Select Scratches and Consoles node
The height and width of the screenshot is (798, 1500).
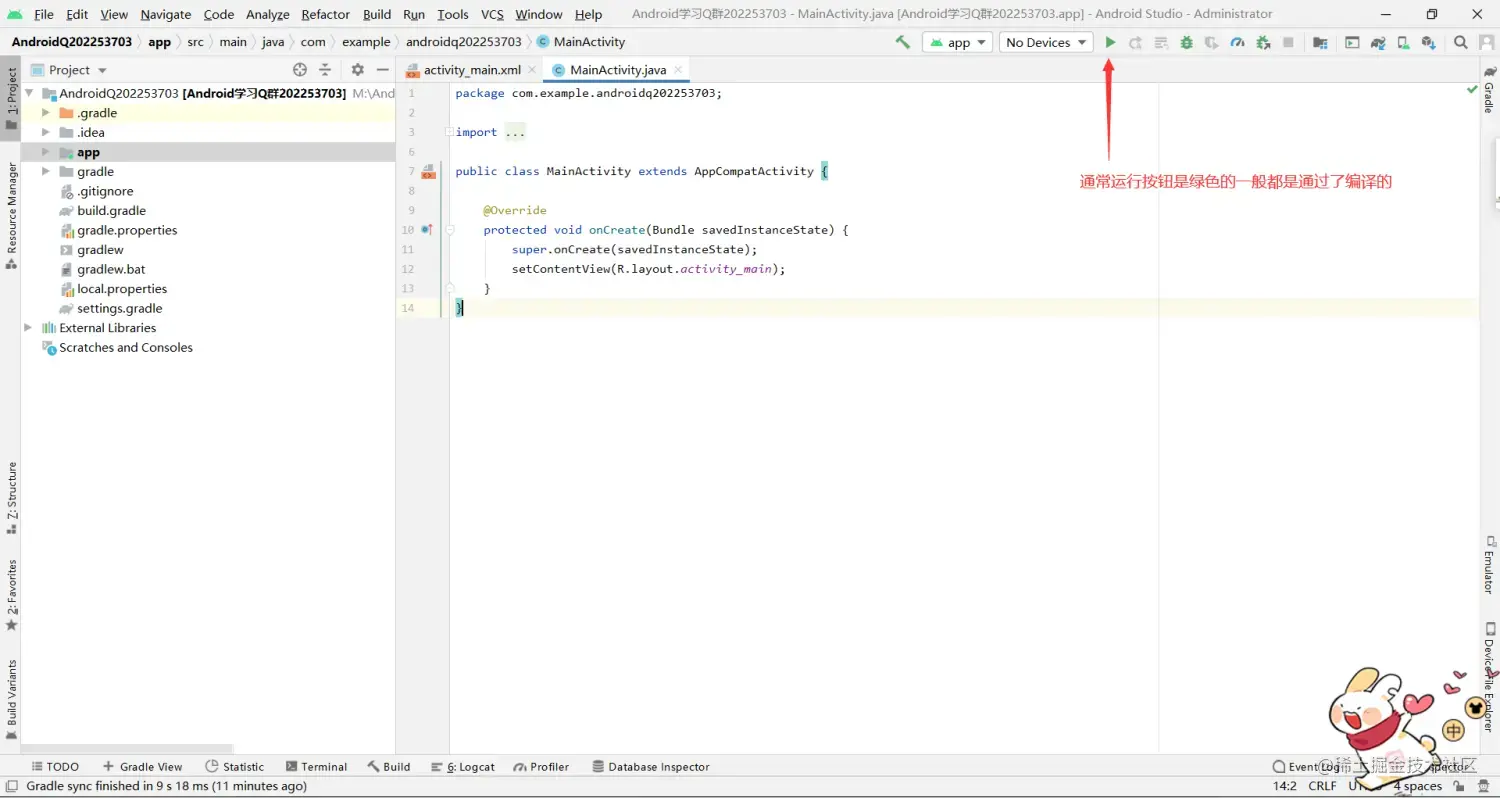pyautogui.click(x=117, y=348)
